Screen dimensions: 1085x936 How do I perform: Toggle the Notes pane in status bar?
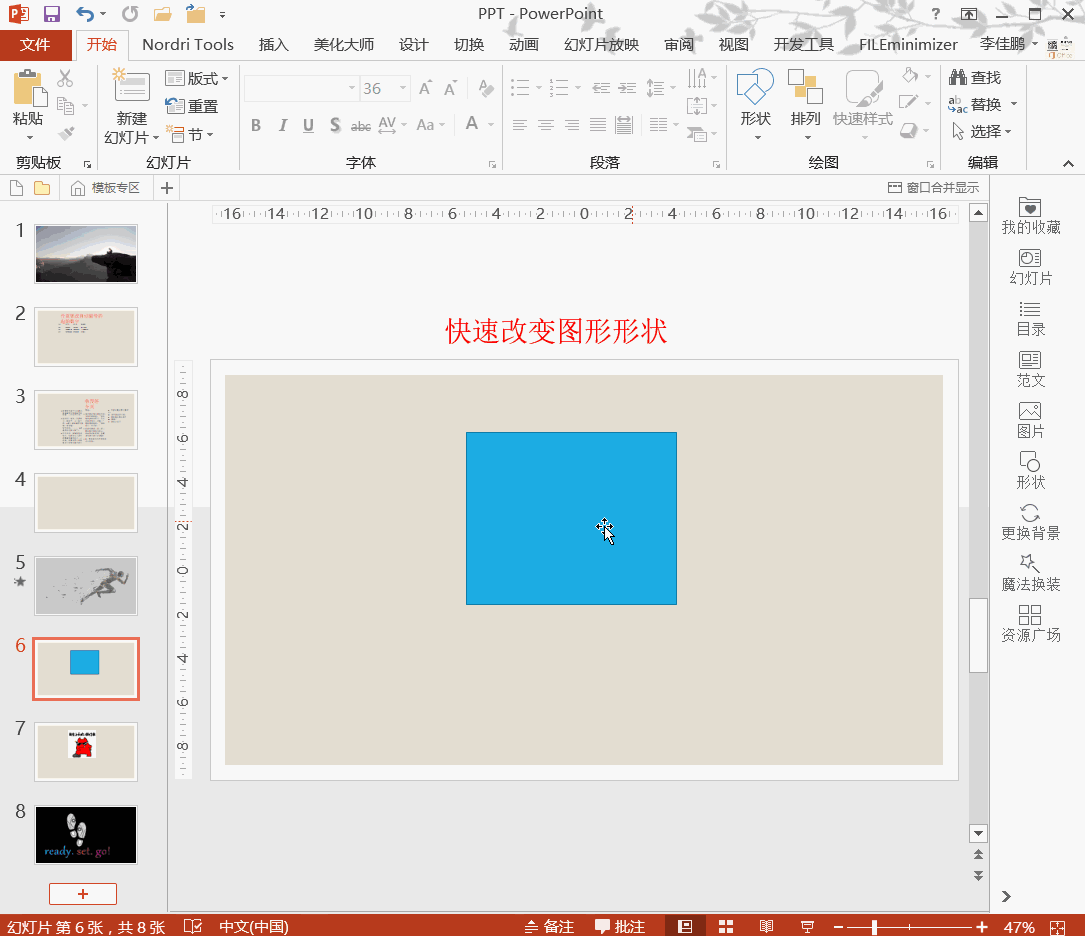(x=548, y=926)
